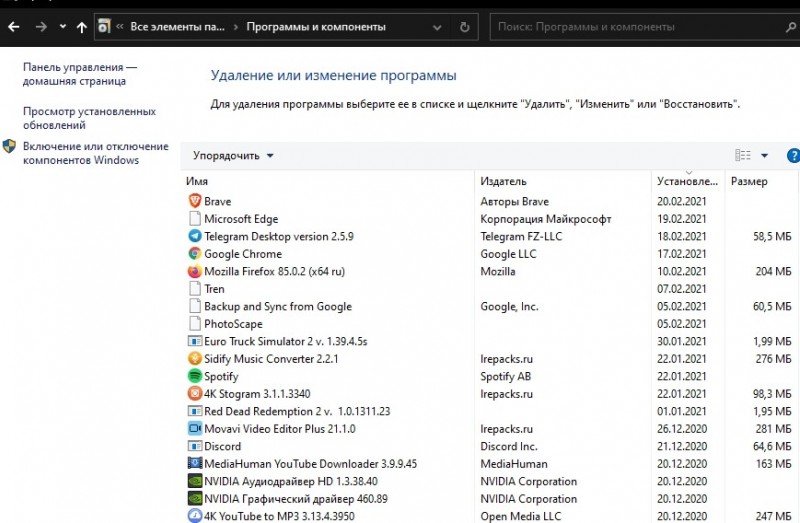
Task: Open the recent locations dropdown arrow
Action: click(63, 27)
